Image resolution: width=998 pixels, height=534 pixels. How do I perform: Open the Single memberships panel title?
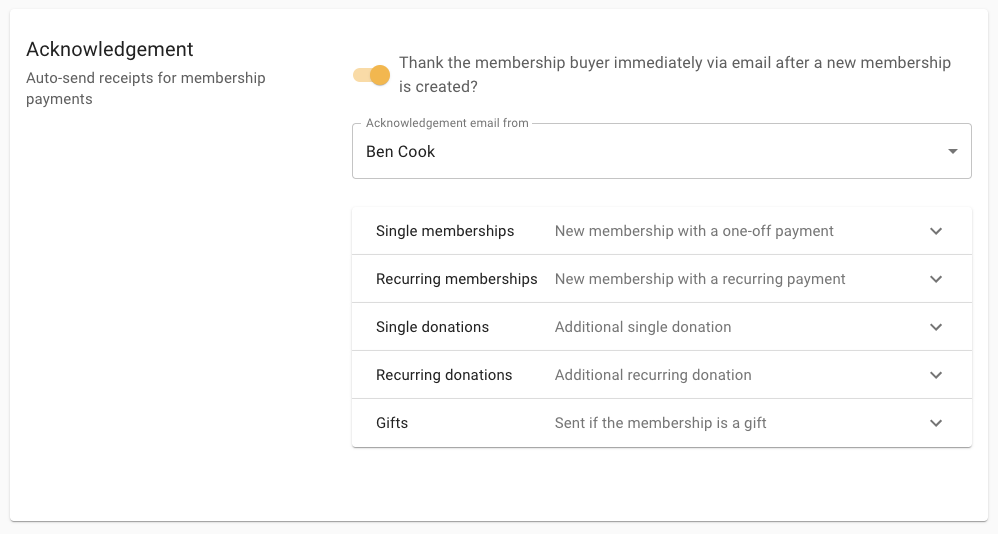445,231
